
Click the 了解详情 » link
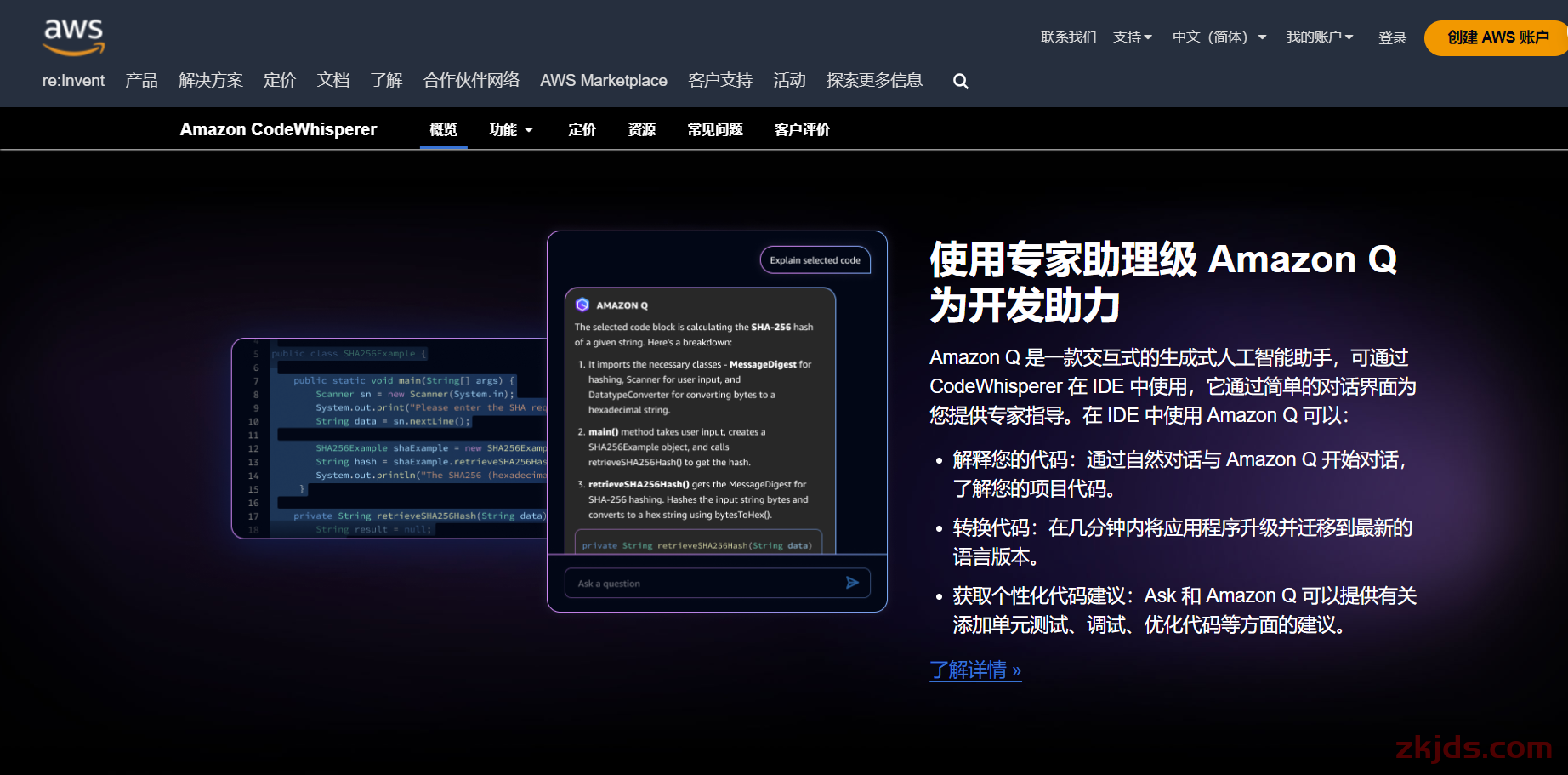975,670
